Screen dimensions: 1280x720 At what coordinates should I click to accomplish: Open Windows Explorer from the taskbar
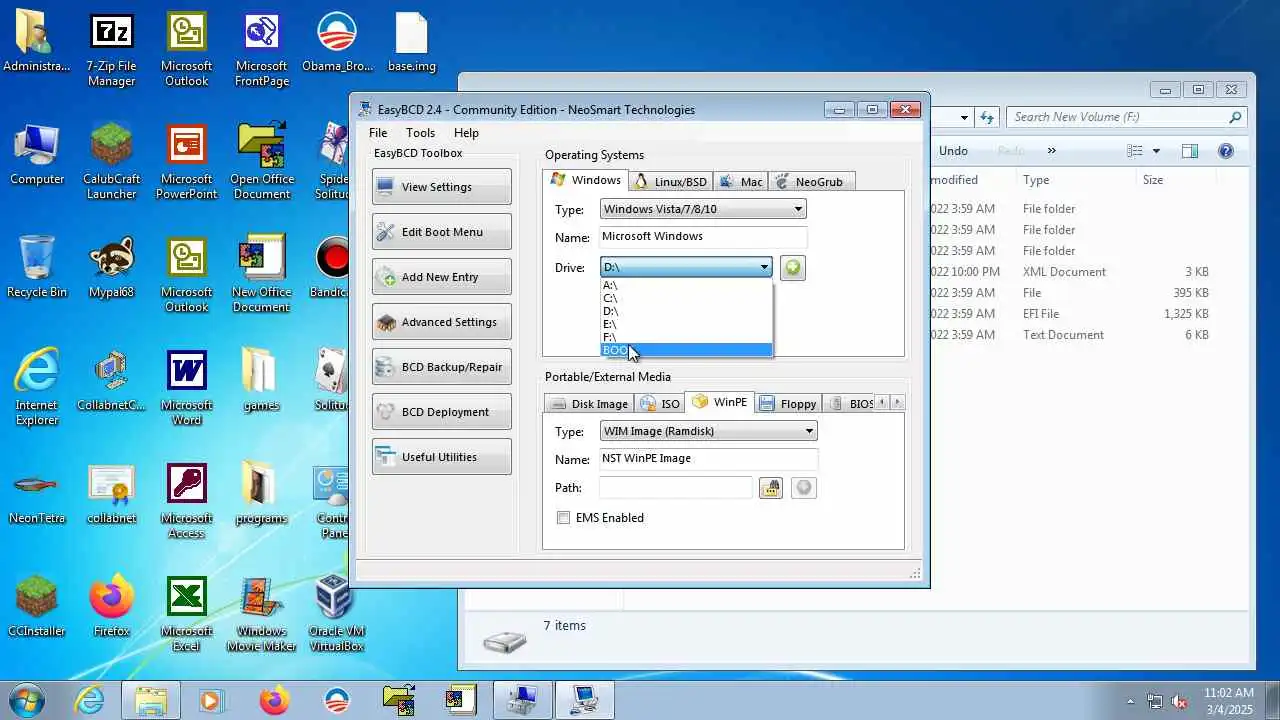pos(151,700)
